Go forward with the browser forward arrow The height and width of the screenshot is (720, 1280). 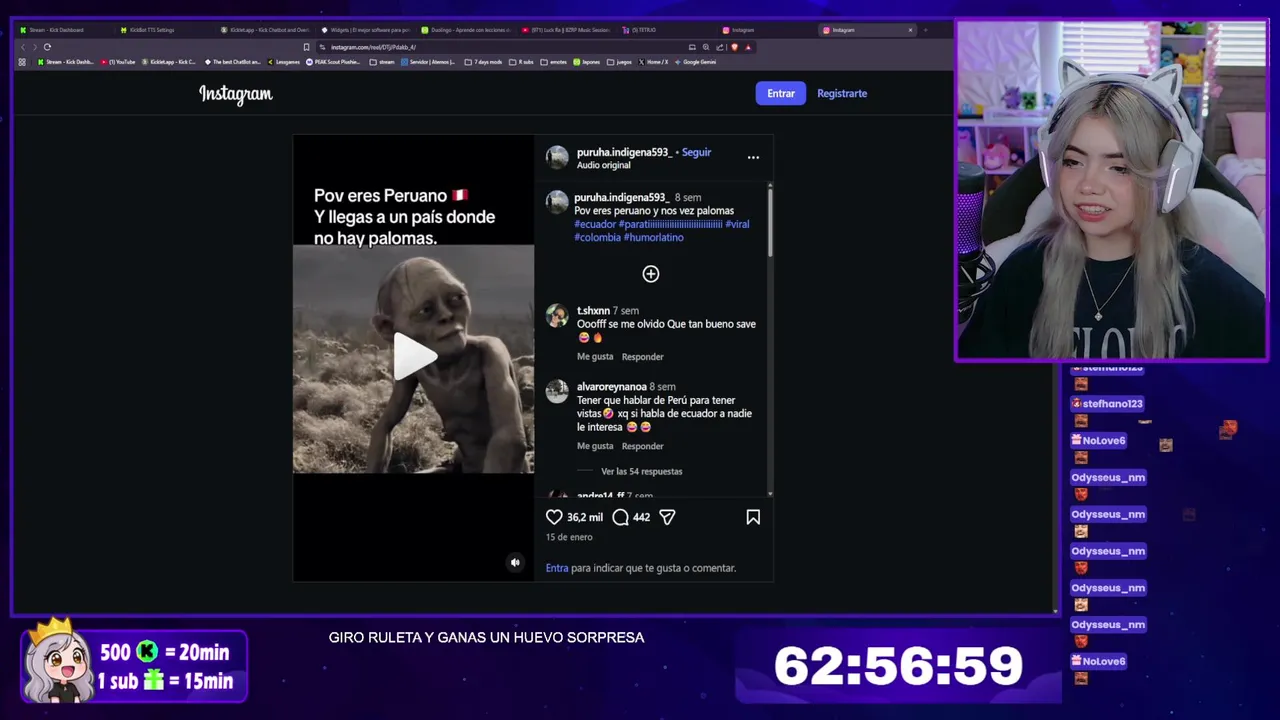(x=35, y=47)
